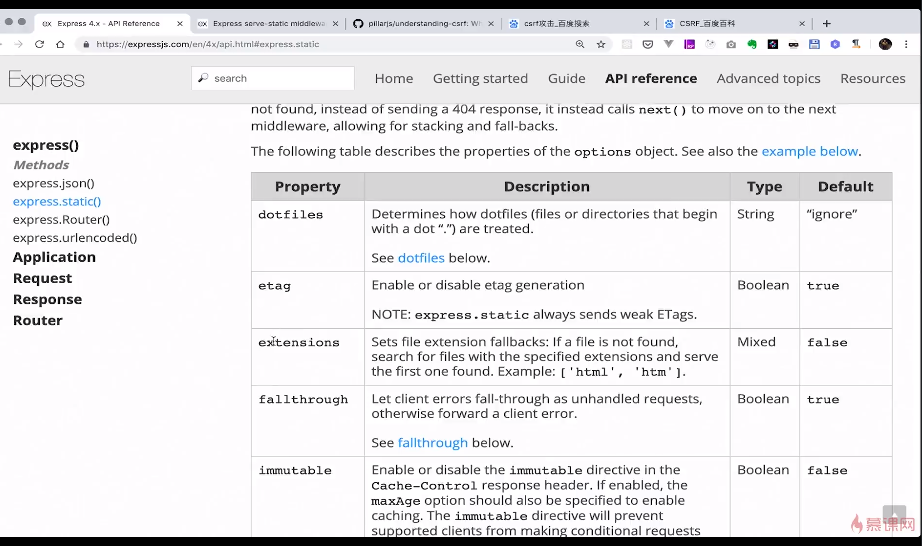922x546 pixels.
Task: Click the Express search field
Action: (273, 78)
